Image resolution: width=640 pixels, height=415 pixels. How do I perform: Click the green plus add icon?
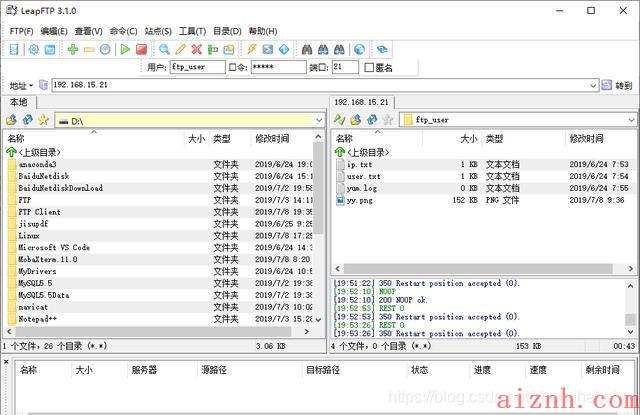point(73,50)
